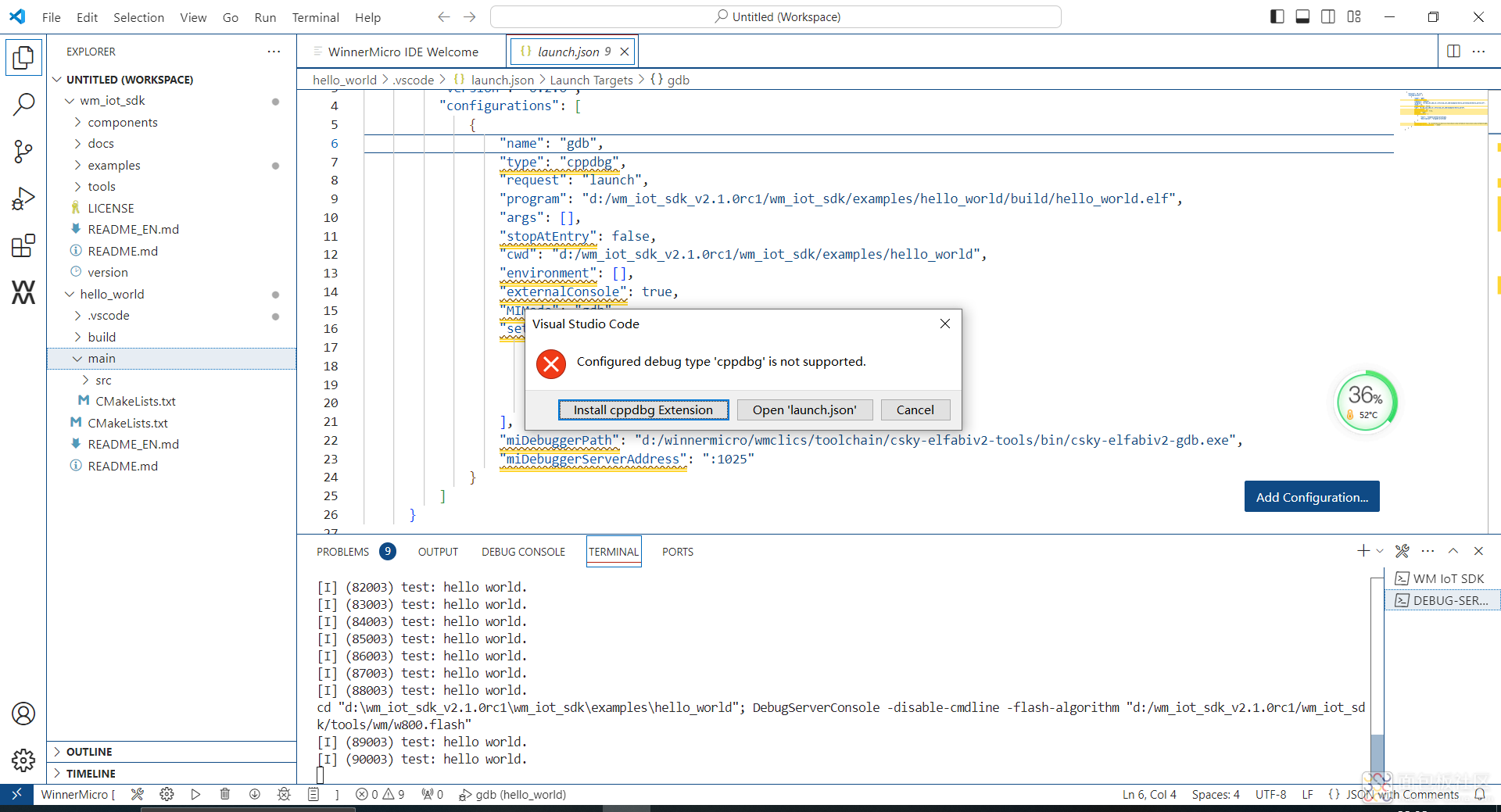The height and width of the screenshot is (812, 1501).
Task: Click the download/flash icon in status bar
Action: 254,794
